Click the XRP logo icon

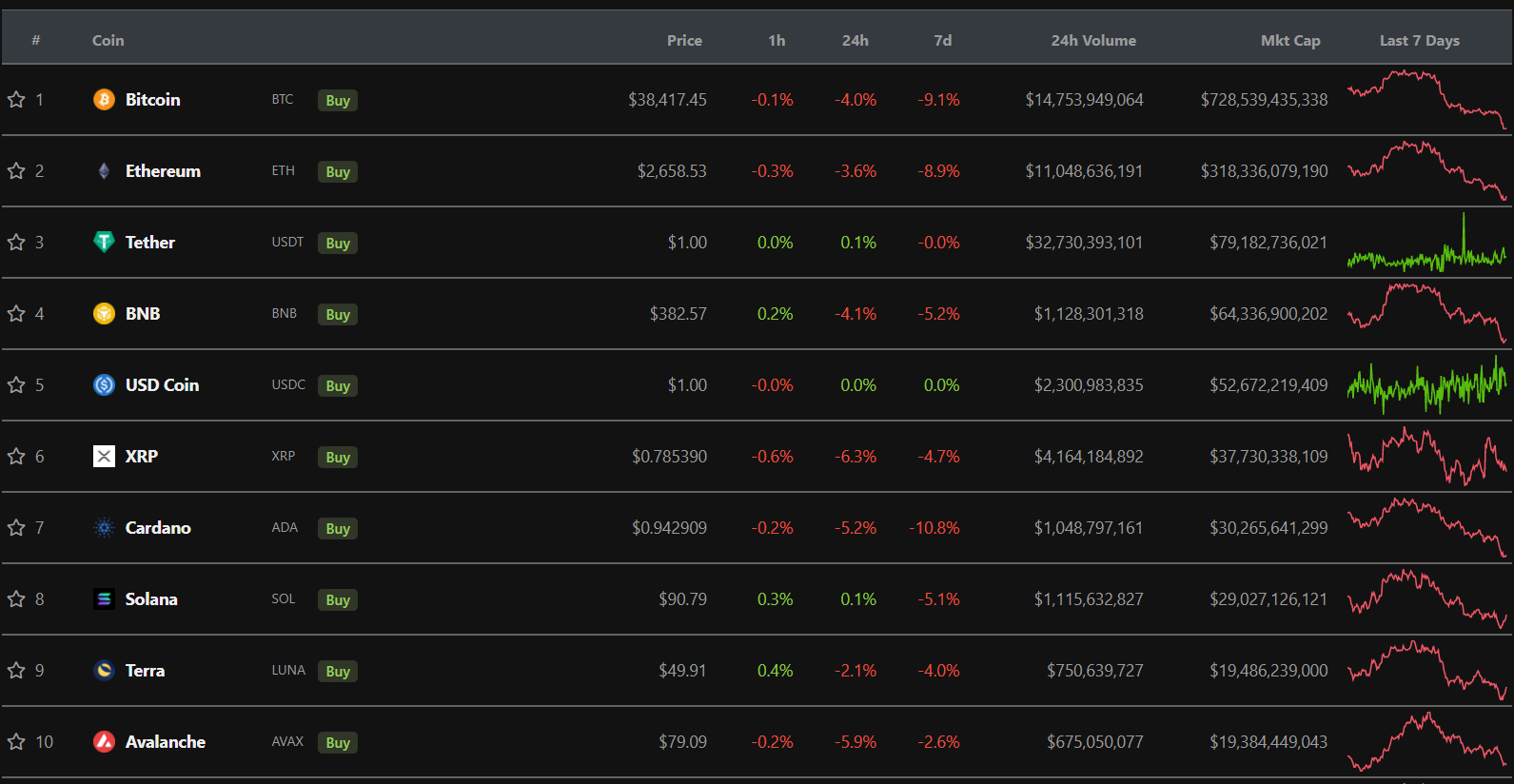104,457
